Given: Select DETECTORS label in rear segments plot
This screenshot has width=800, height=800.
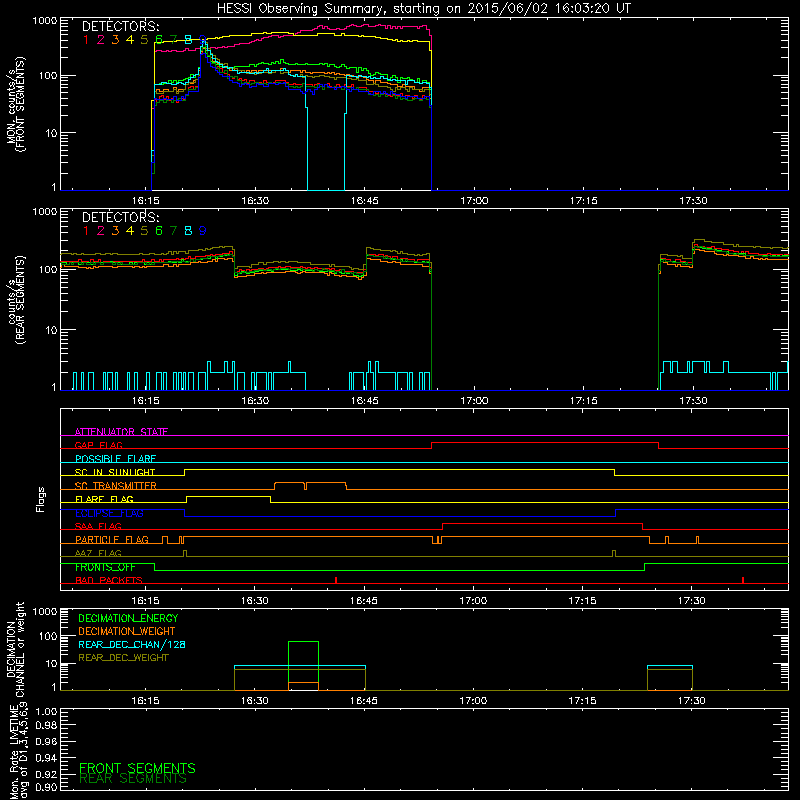Looking at the screenshot, I should (x=120, y=217).
